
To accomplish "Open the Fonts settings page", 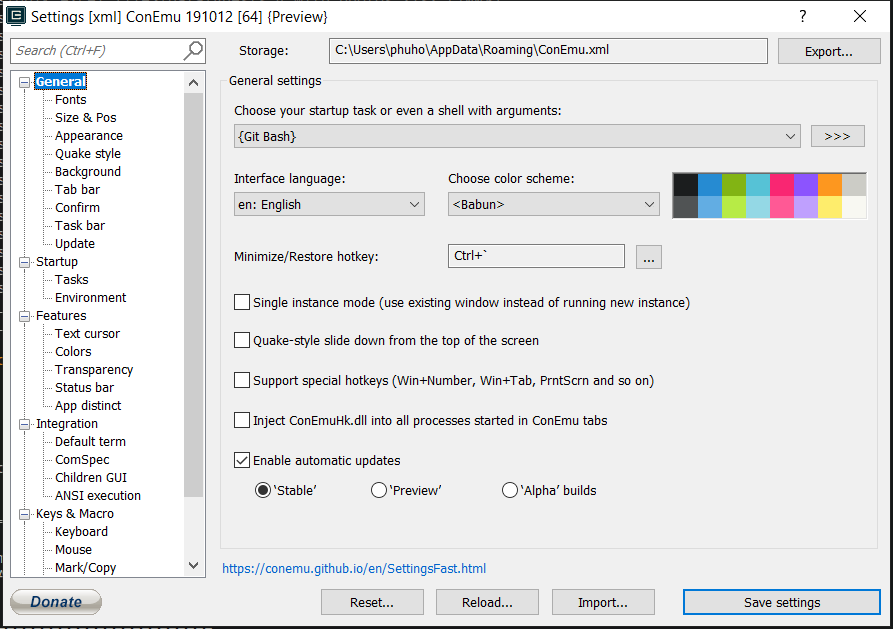I will pyautogui.click(x=70, y=99).
